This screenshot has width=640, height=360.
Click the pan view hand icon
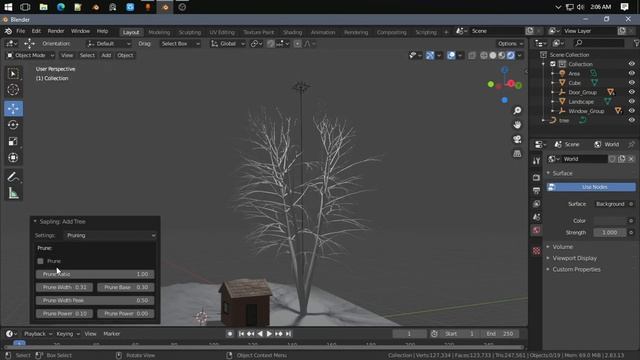517,125
